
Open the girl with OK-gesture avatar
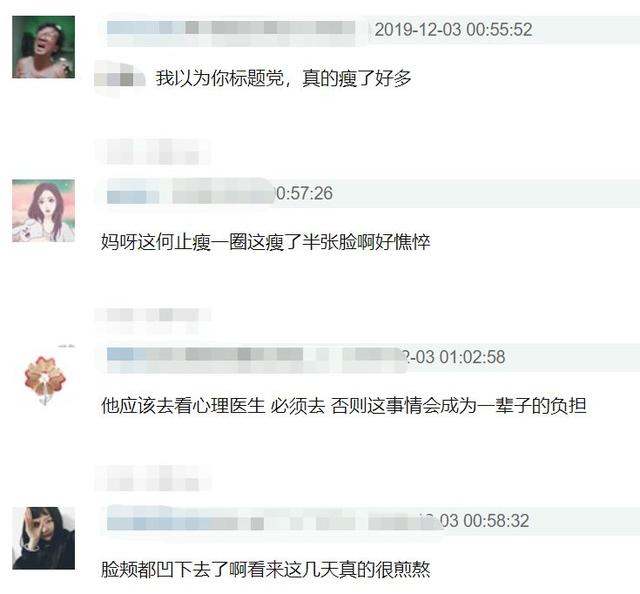[43, 538]
